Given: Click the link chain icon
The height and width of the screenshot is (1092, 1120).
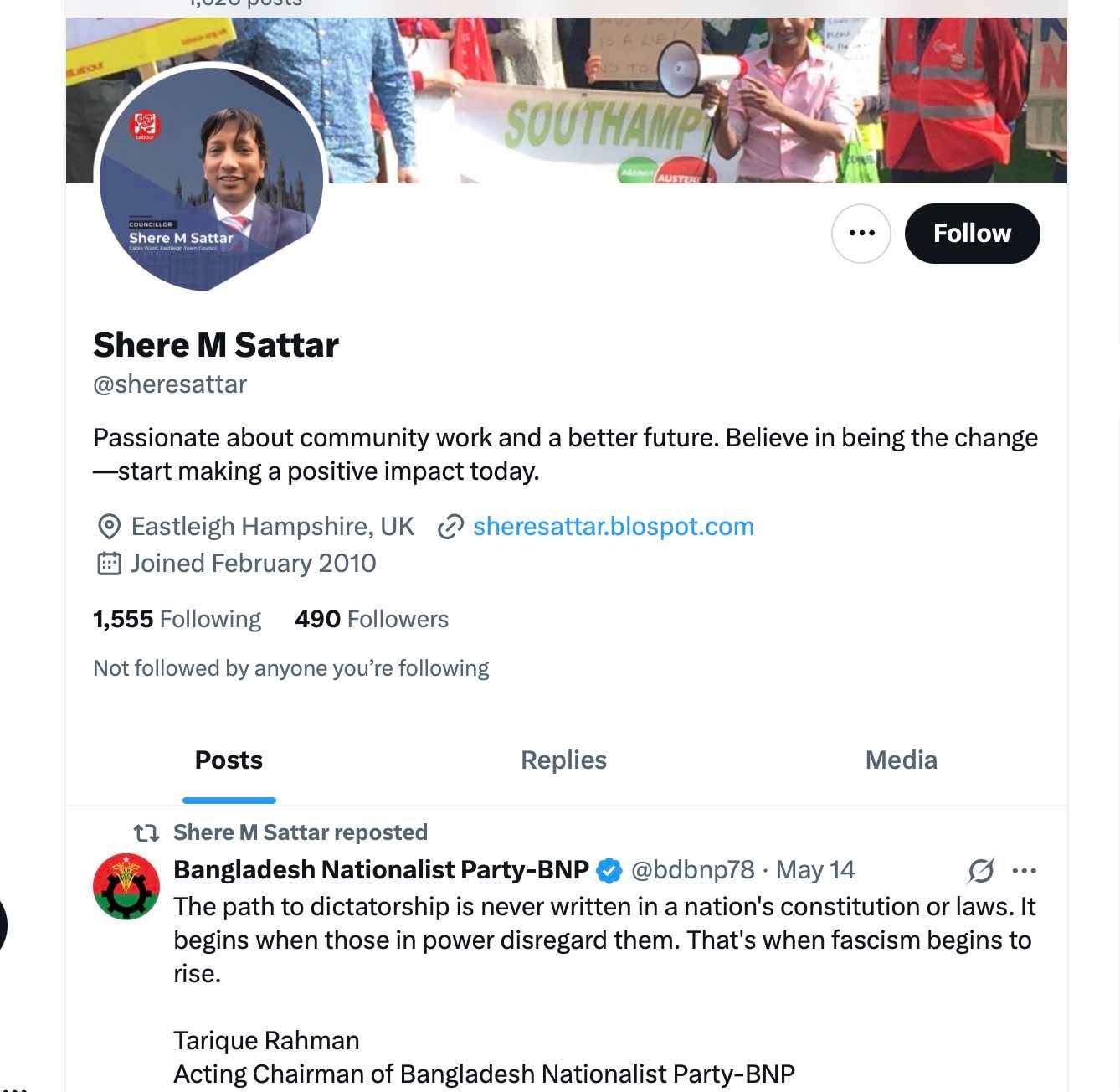Looking at the screenshot, I should click(x=450, y=527).
